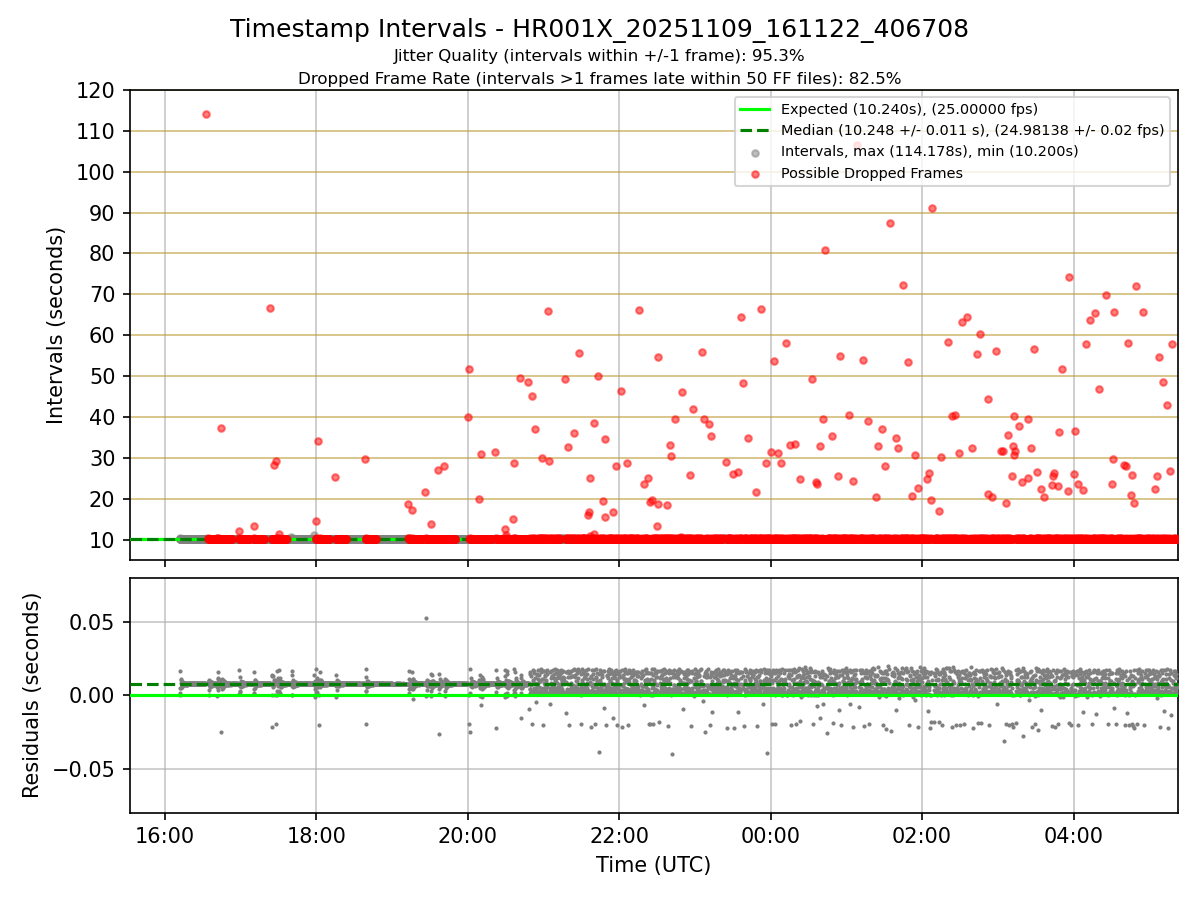1200x900 pixels.
Task: Click the red dot at 91 seconds near 02:00
Action: [932, 208]
